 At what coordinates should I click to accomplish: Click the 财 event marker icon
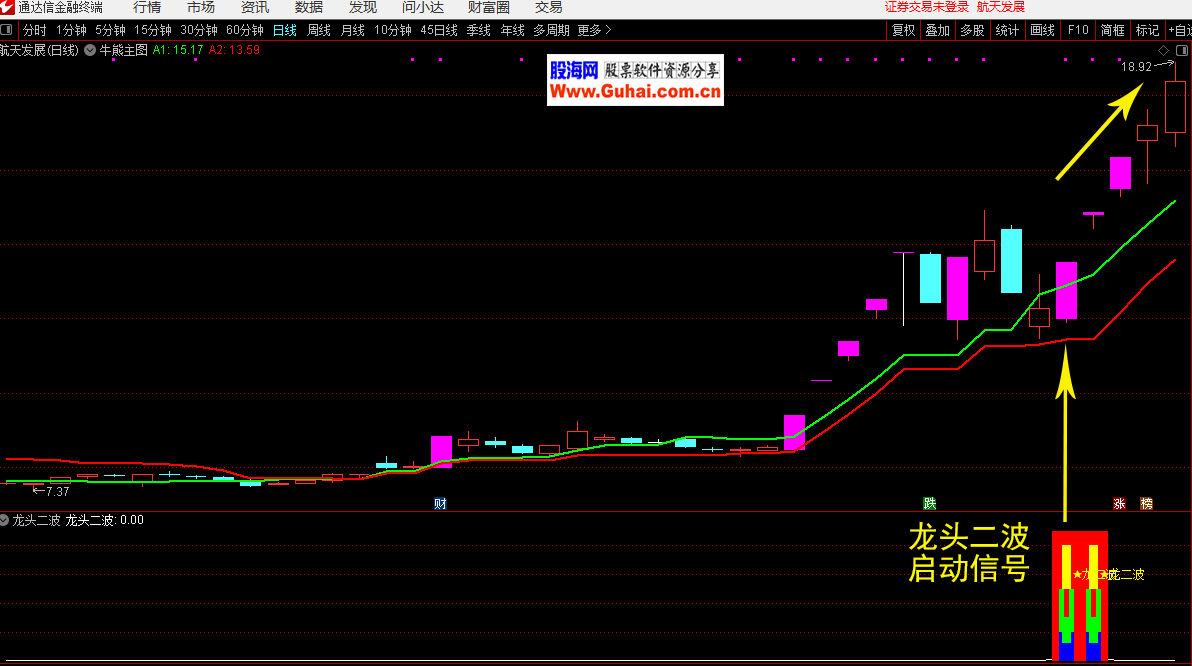click(x=440, y=503)
